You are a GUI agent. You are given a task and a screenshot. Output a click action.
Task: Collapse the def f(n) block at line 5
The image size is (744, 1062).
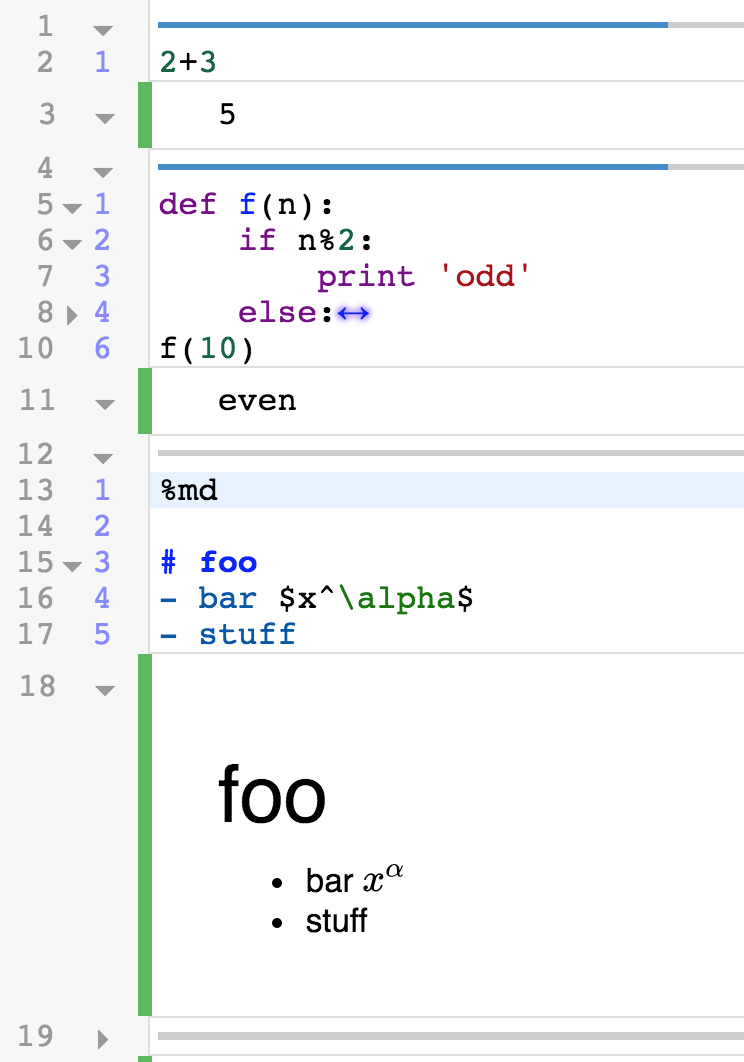71,208
